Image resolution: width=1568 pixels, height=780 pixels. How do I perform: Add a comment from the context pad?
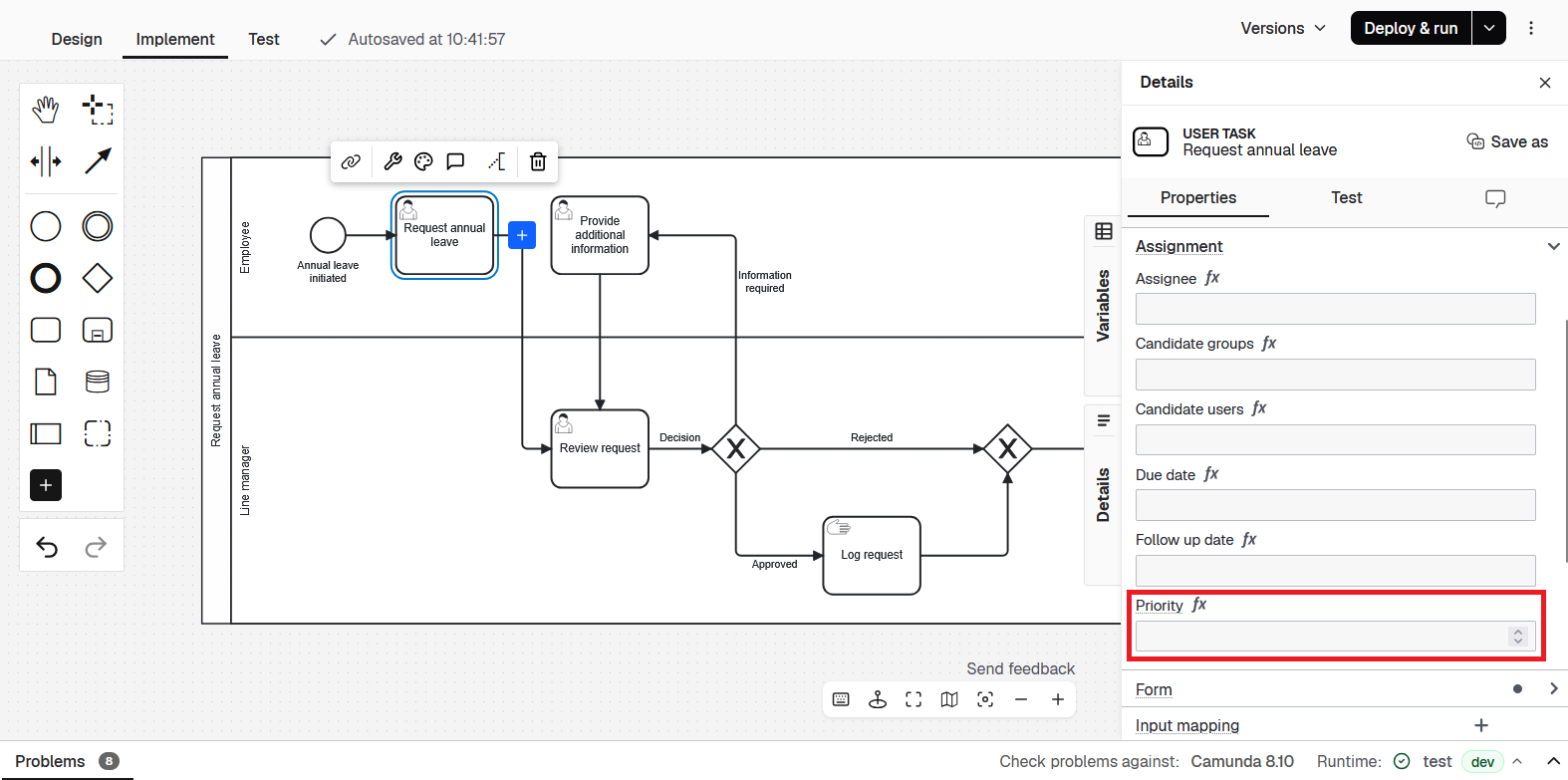[x=455, y=161]
